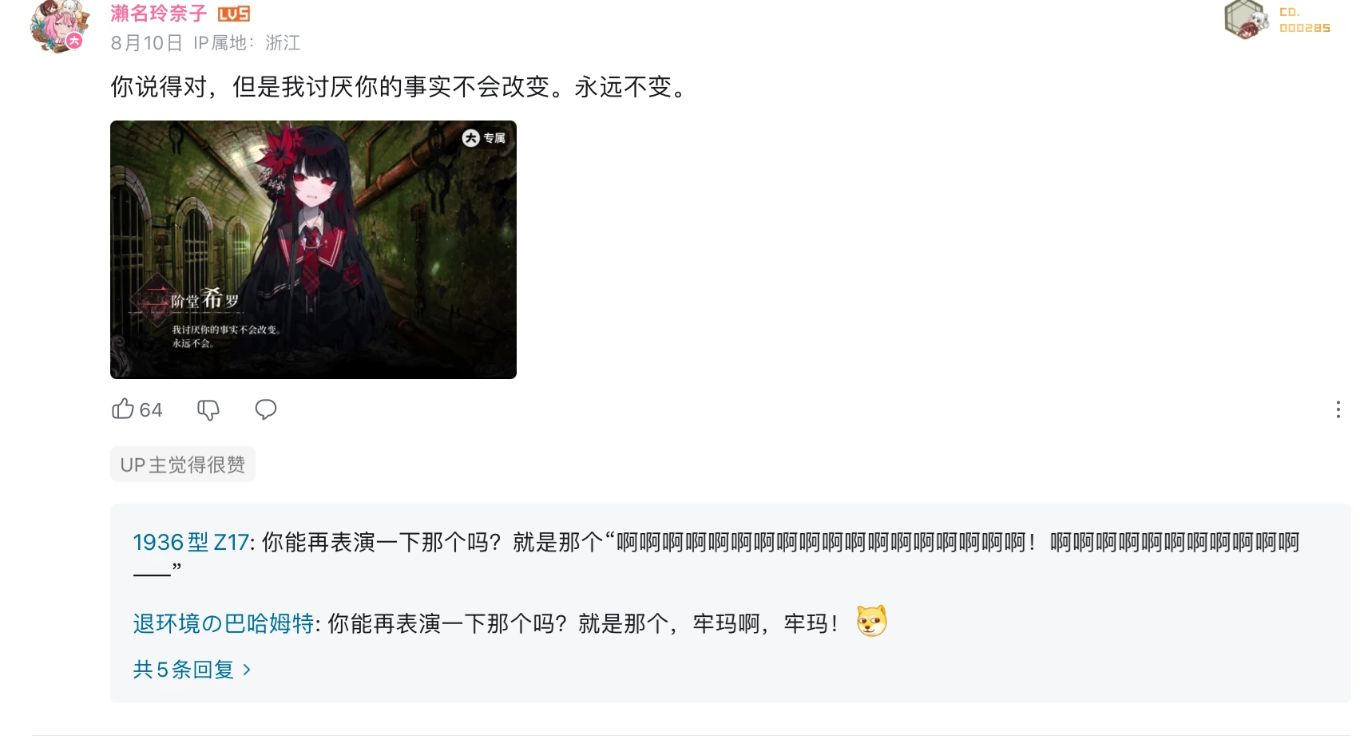Click the speech bubble reply icon
The width and height of the screenshot is (1360, 747).
click(x=265, y=409)
